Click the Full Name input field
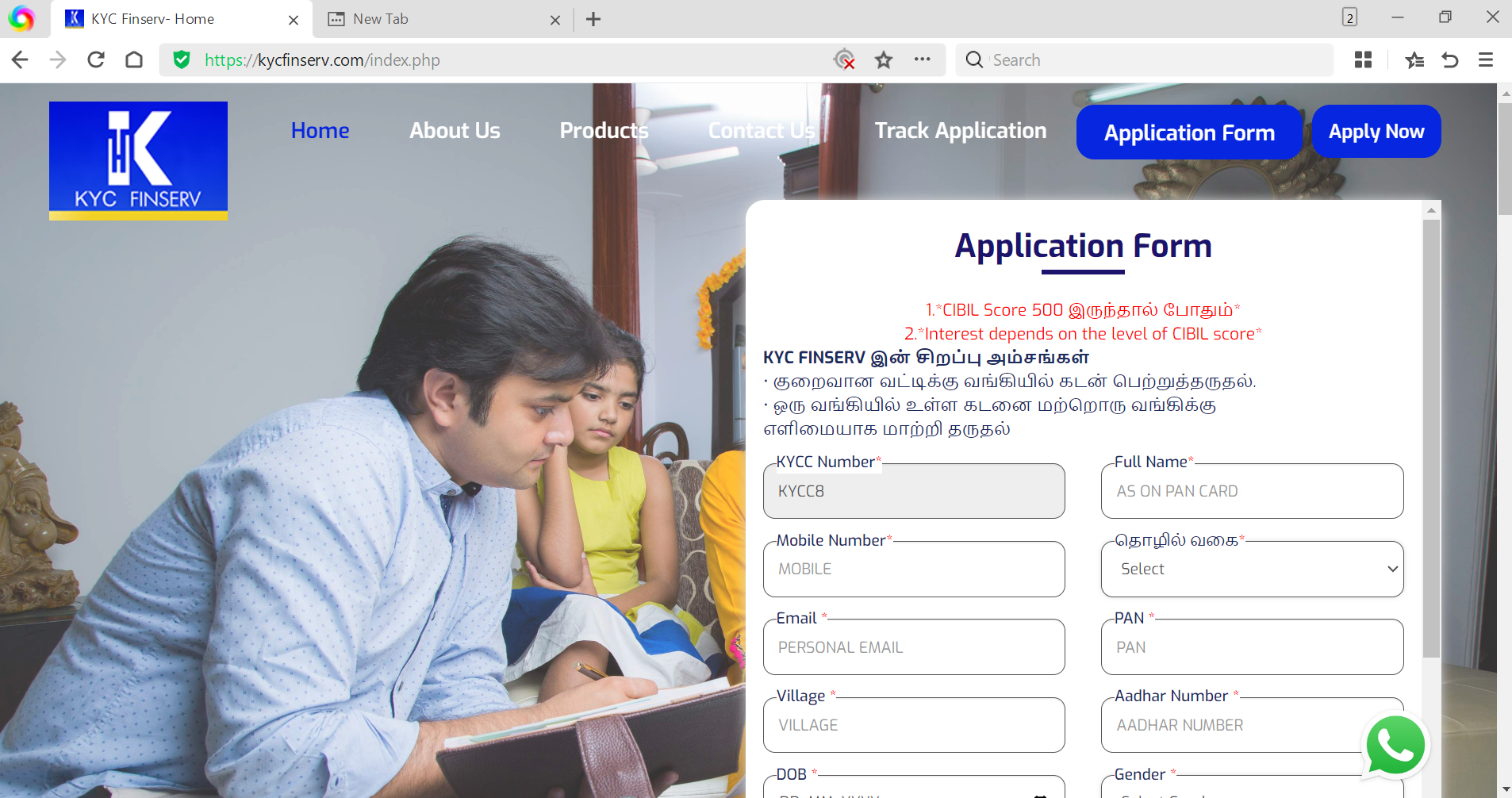The image size is (1512, 798). pyautogui.click(x=1251, y=491)
